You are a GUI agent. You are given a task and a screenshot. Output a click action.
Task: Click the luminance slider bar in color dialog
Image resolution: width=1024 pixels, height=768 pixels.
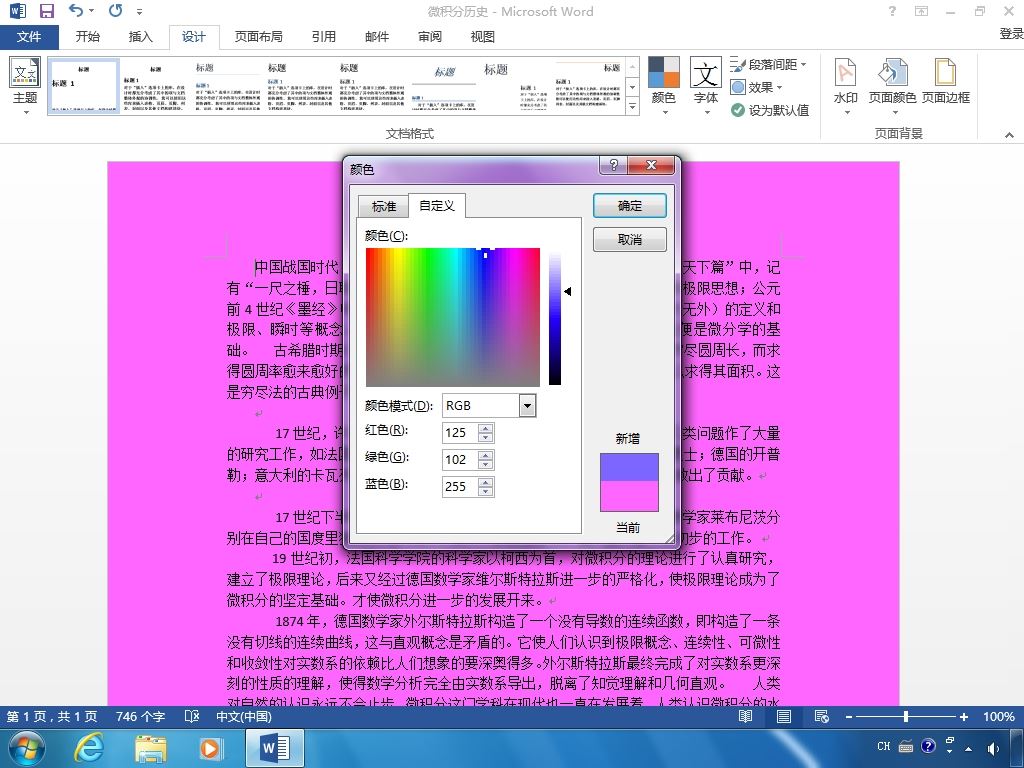[554, 317]
